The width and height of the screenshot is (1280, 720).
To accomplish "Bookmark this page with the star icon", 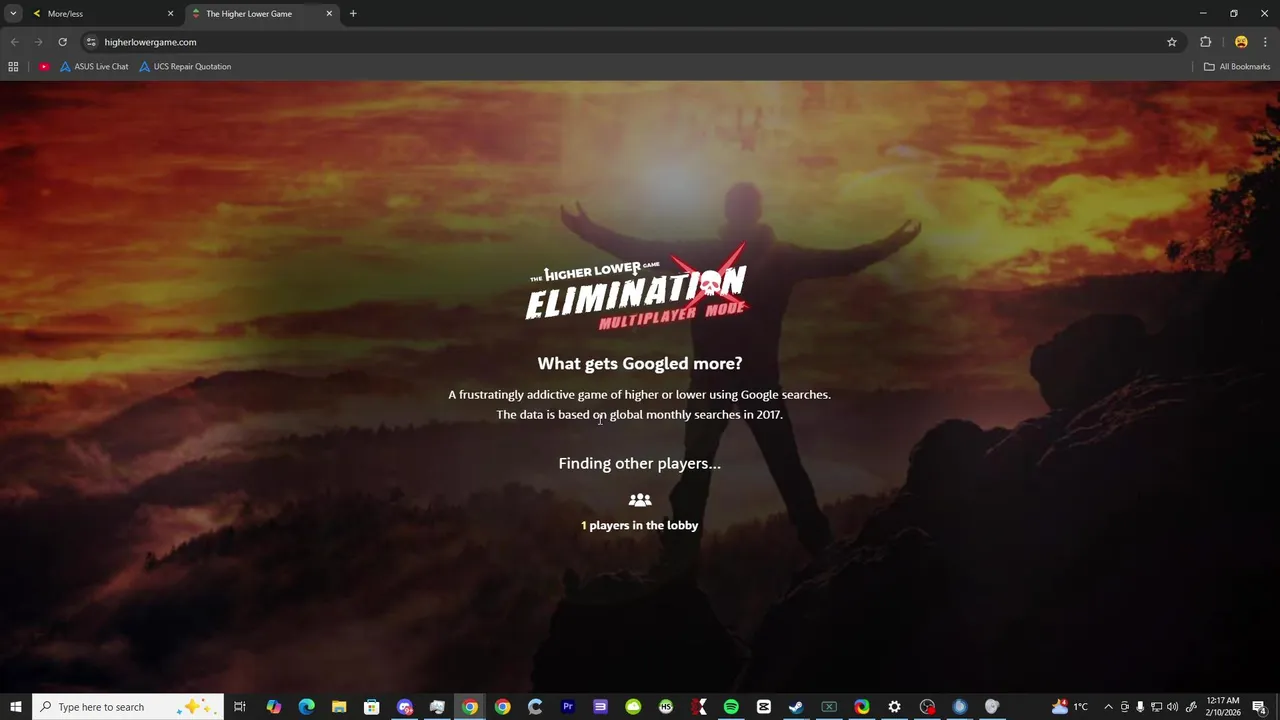I will coord(1172,42).
